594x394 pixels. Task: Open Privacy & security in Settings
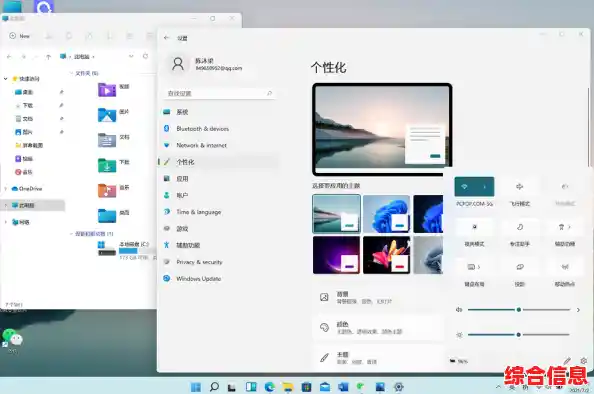pyautogui.click(x=219, y=262)
